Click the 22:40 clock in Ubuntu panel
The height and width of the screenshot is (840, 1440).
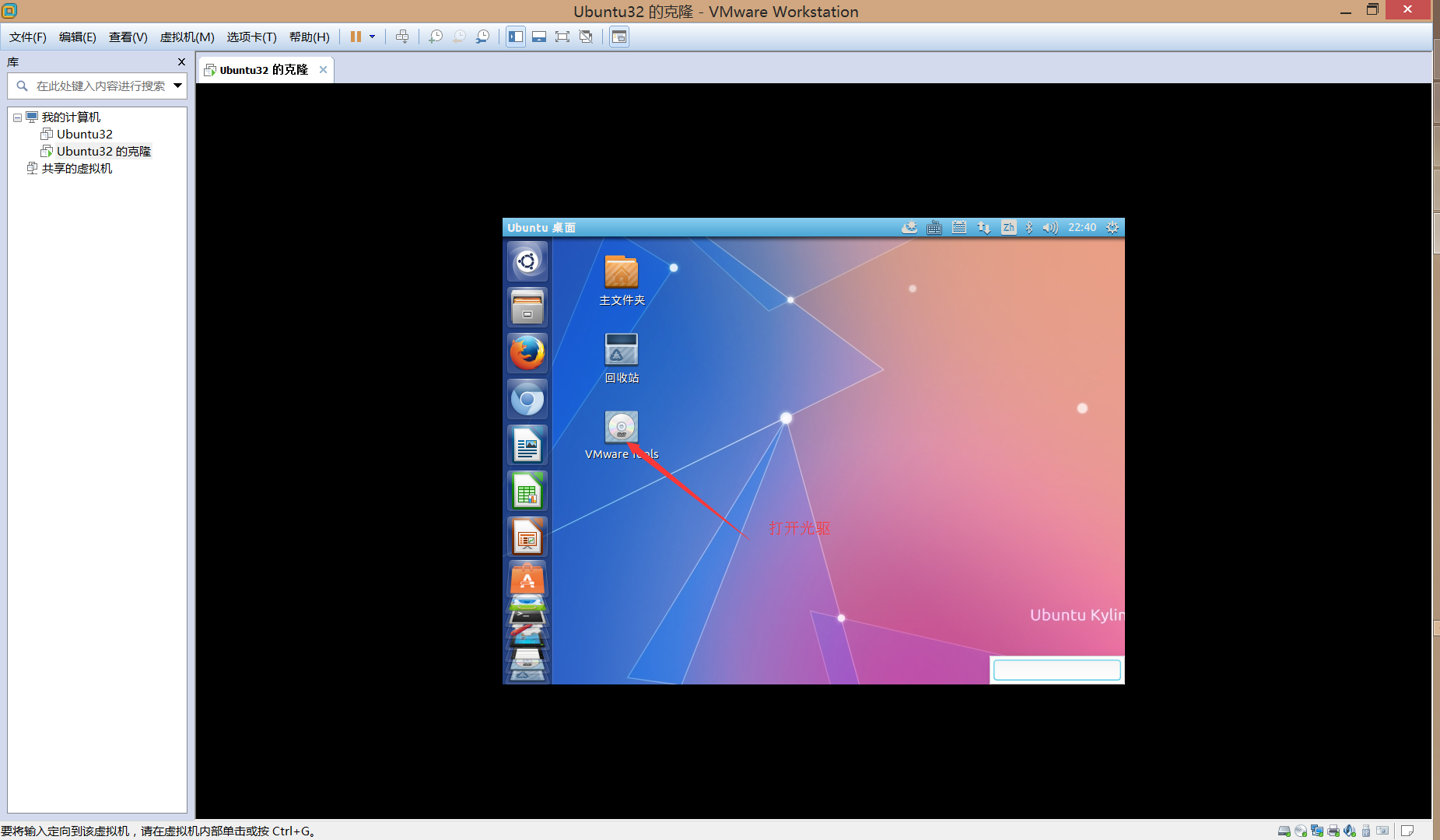[x=1082, y=227]
